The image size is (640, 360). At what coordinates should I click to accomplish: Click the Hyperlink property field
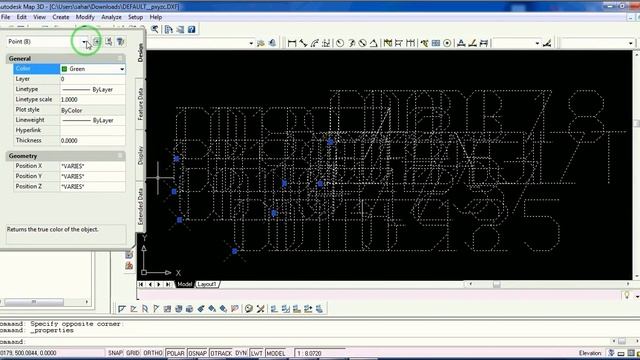click(92, 130)
